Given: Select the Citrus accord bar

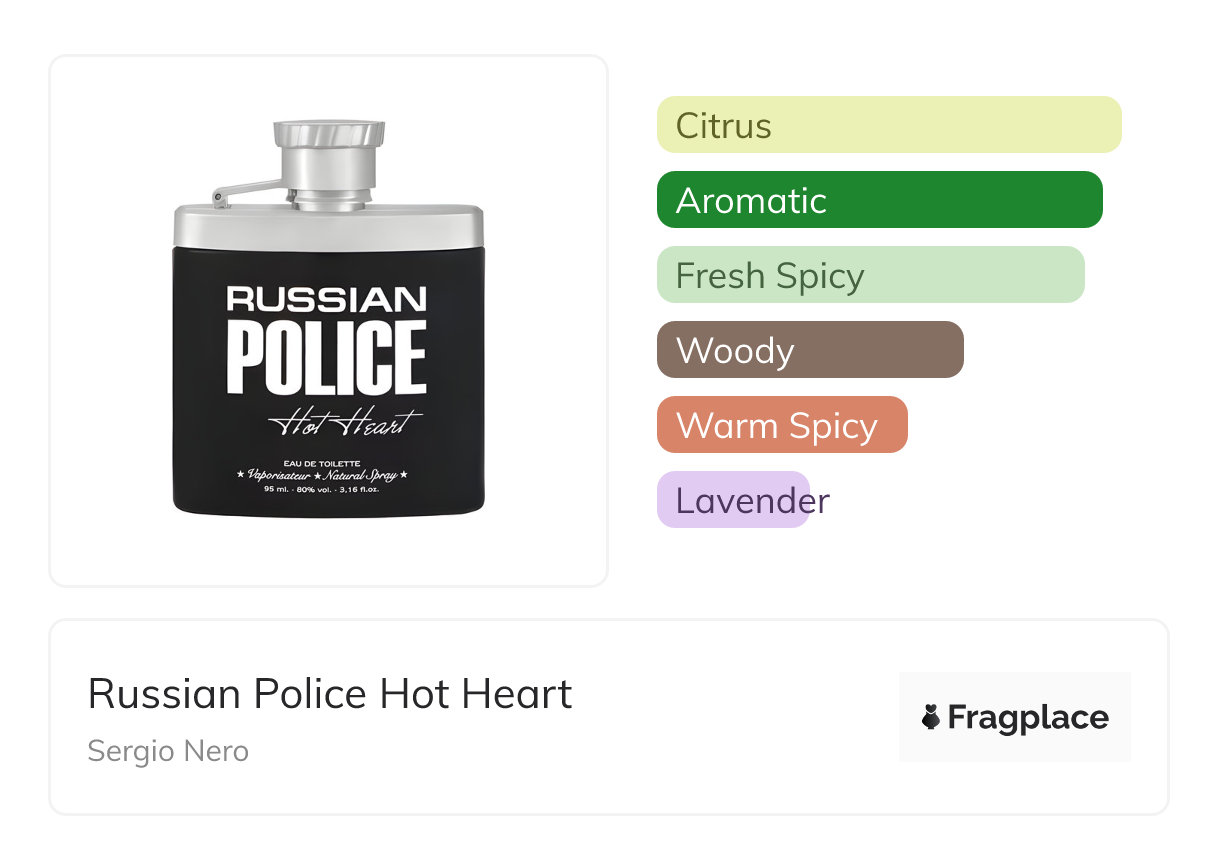Looking at the screenshot, I should (888, 125).
